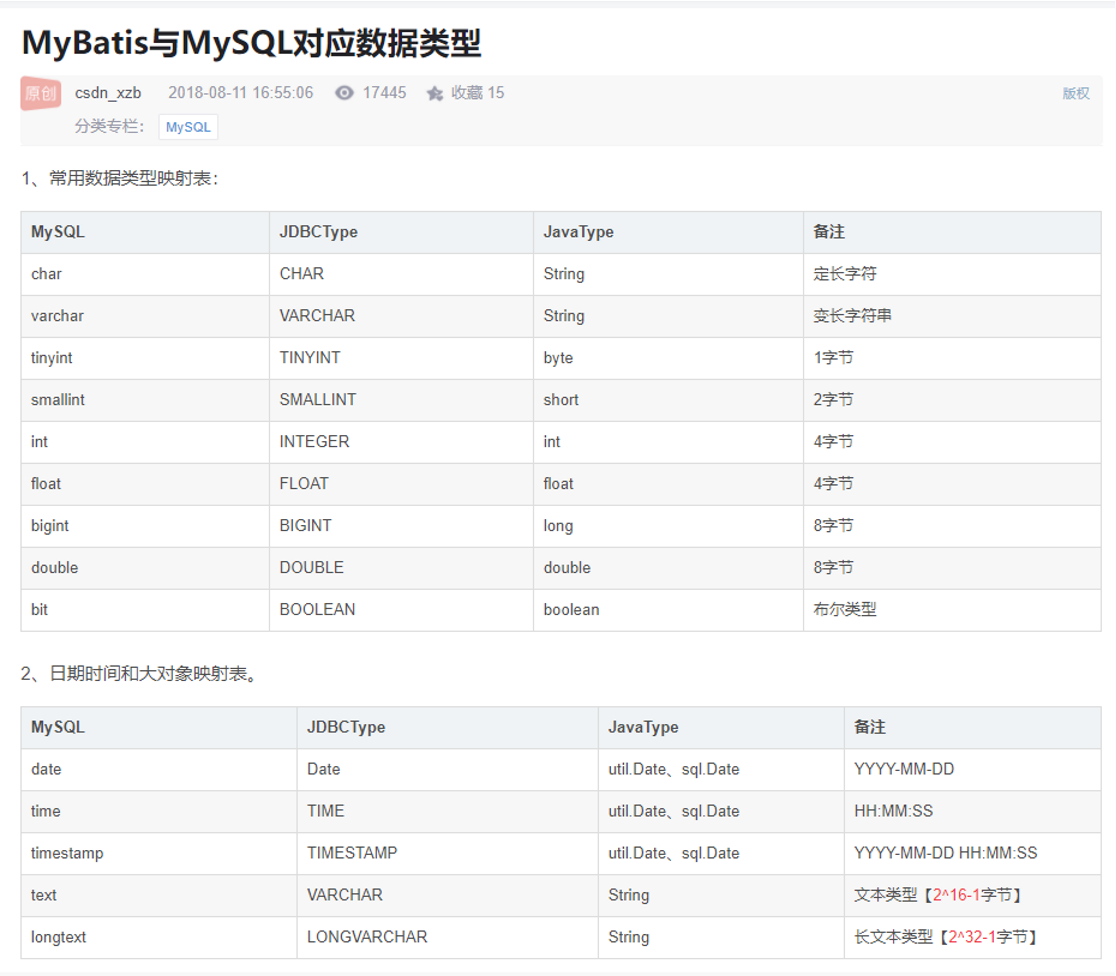
Task: Open the MySQL category tag
Action: click(187, 127)
